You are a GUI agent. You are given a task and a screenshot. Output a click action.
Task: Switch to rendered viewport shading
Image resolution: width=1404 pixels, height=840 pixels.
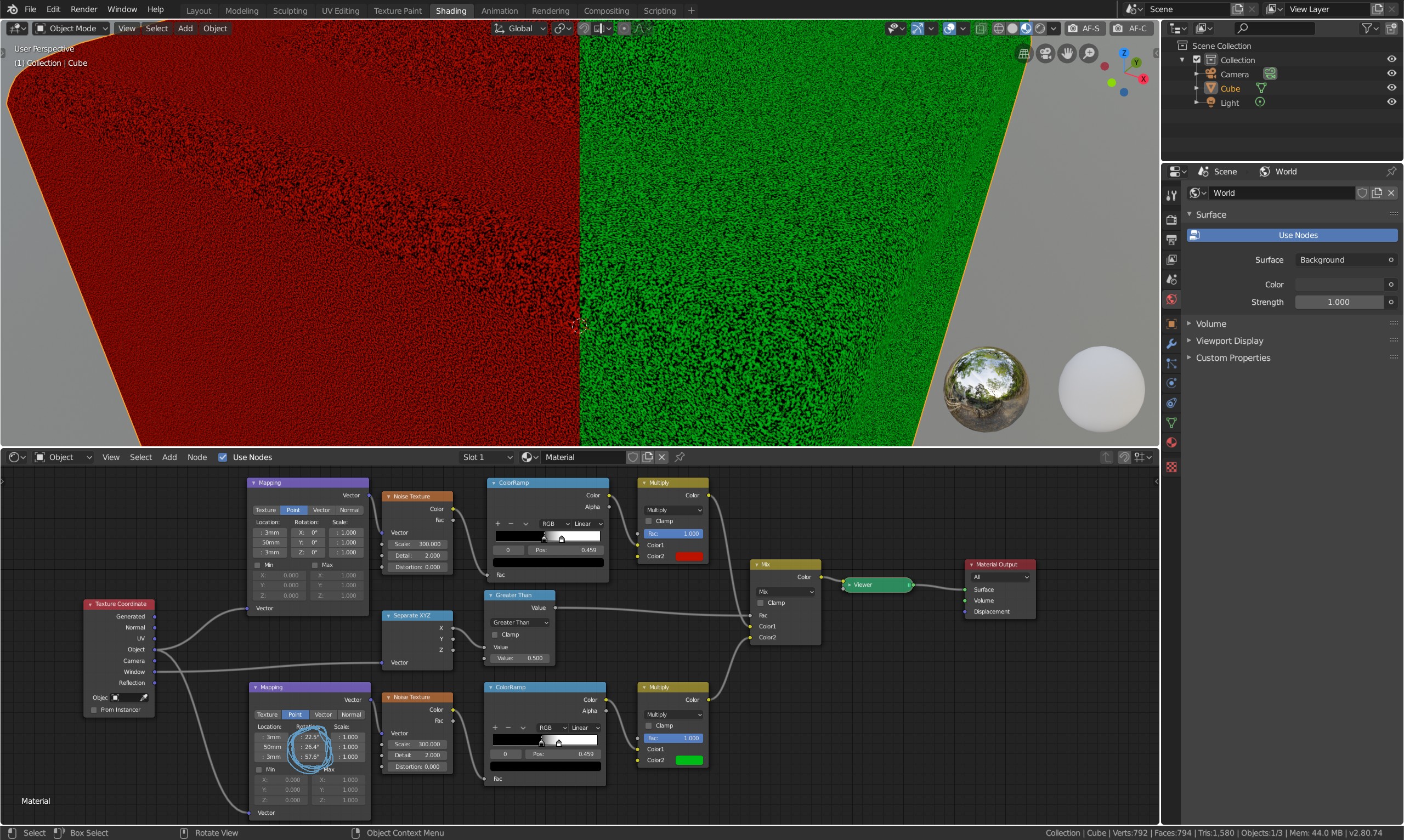click(1040, 29)
